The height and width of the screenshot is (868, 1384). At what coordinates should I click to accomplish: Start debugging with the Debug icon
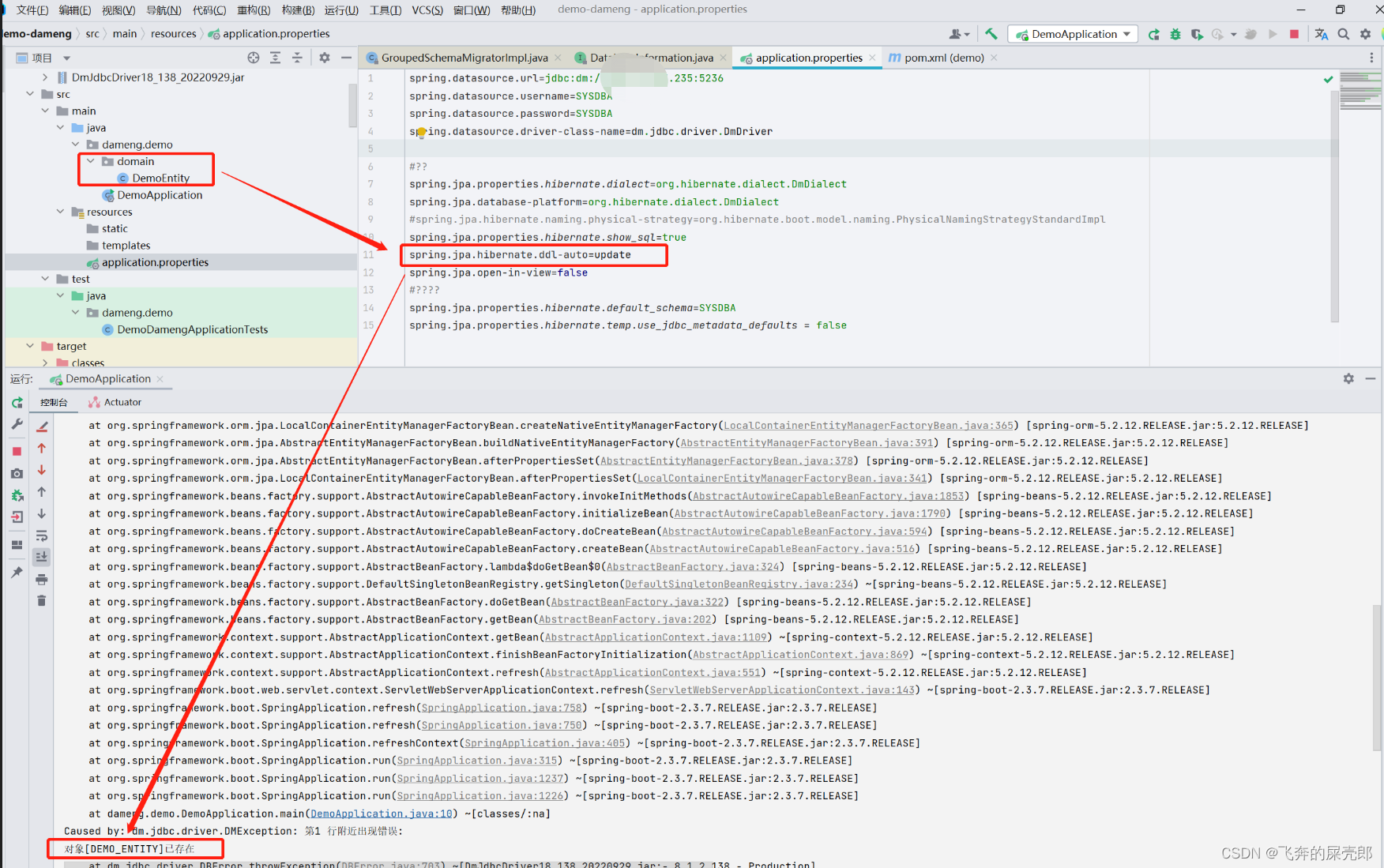1175,35
